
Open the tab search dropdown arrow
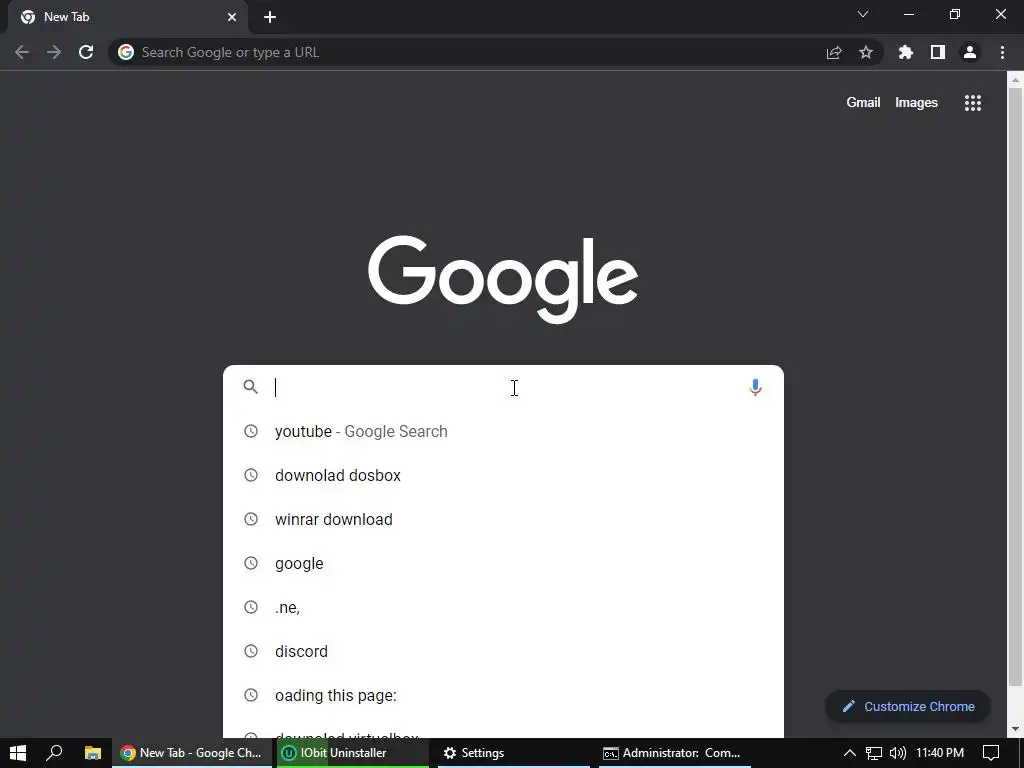pos(863,14)
